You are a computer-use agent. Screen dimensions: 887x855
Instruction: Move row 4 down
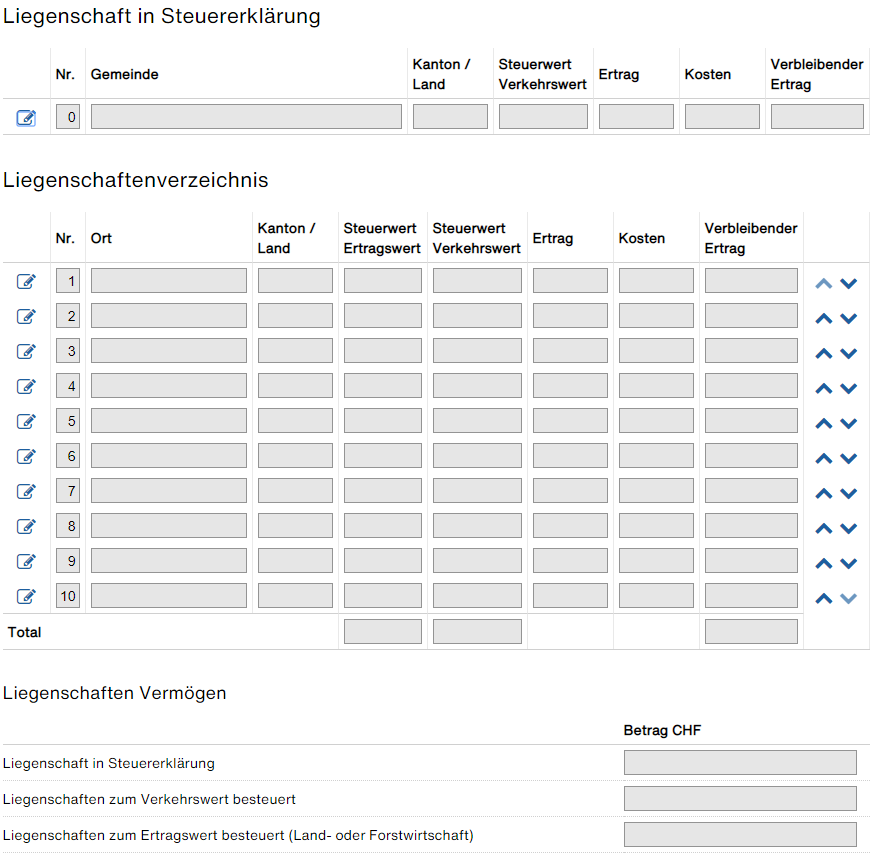pos(849,389)
